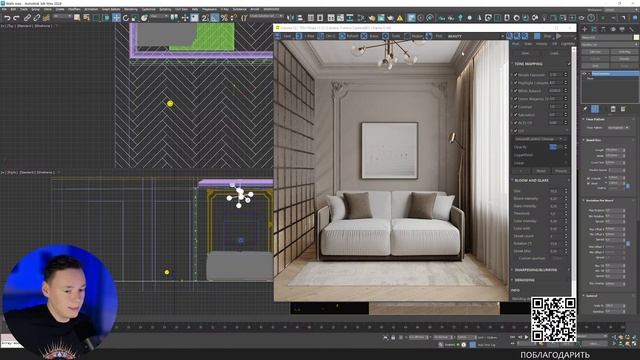Toggle modifier visibility eye in stack
The width and height of the screenshot is (640, 360).
(x=585, y=74)
